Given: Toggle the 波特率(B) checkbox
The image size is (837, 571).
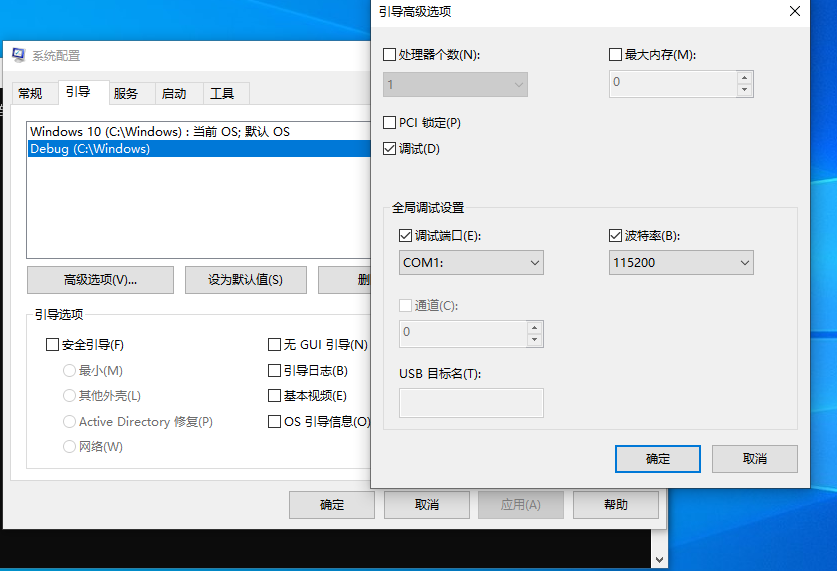Looking at the screenshot, I should 615,235.
